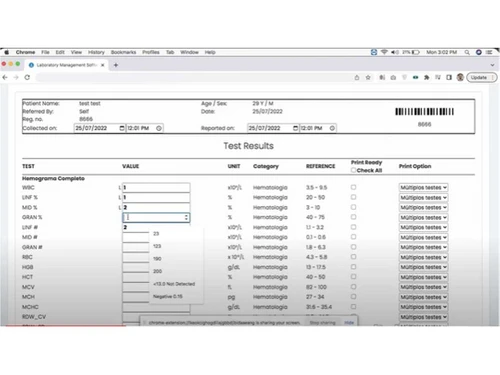Bookmark page with the star icon
This screenshot has height=375, width=500.
point(368,77)
